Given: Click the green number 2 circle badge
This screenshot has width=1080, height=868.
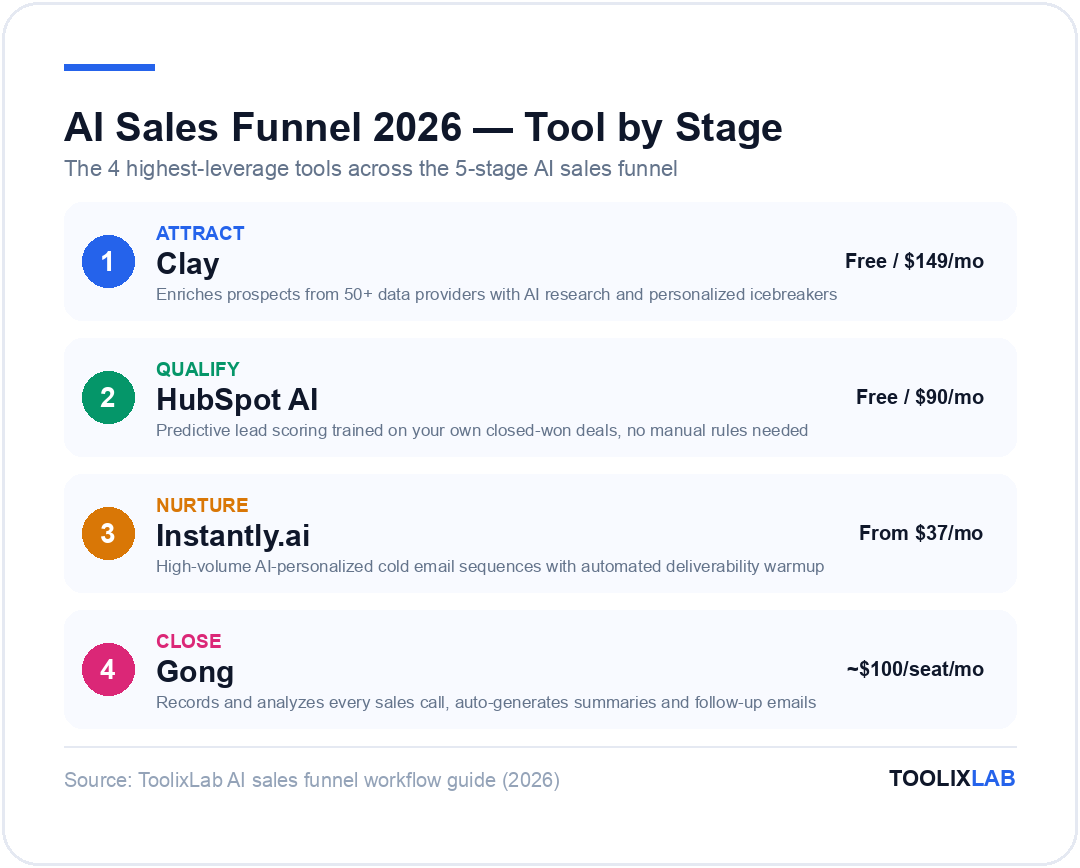Looking at the screenshot, I should click(108, 397).
